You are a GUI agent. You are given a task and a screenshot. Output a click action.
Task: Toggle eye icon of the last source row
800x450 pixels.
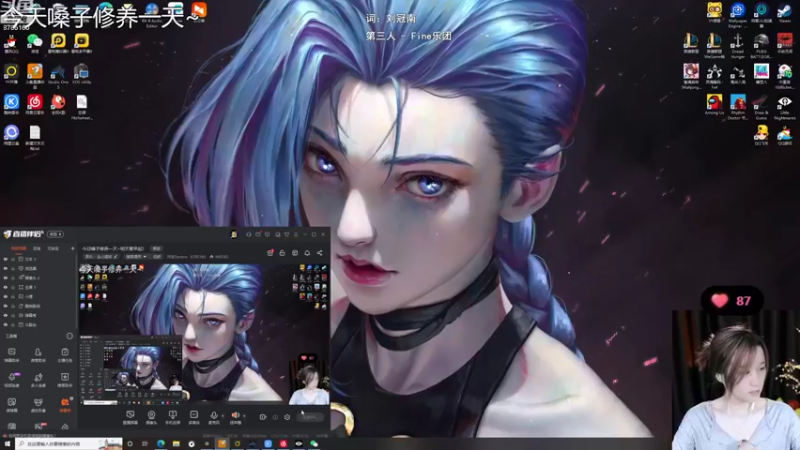(x=6, y=324)
